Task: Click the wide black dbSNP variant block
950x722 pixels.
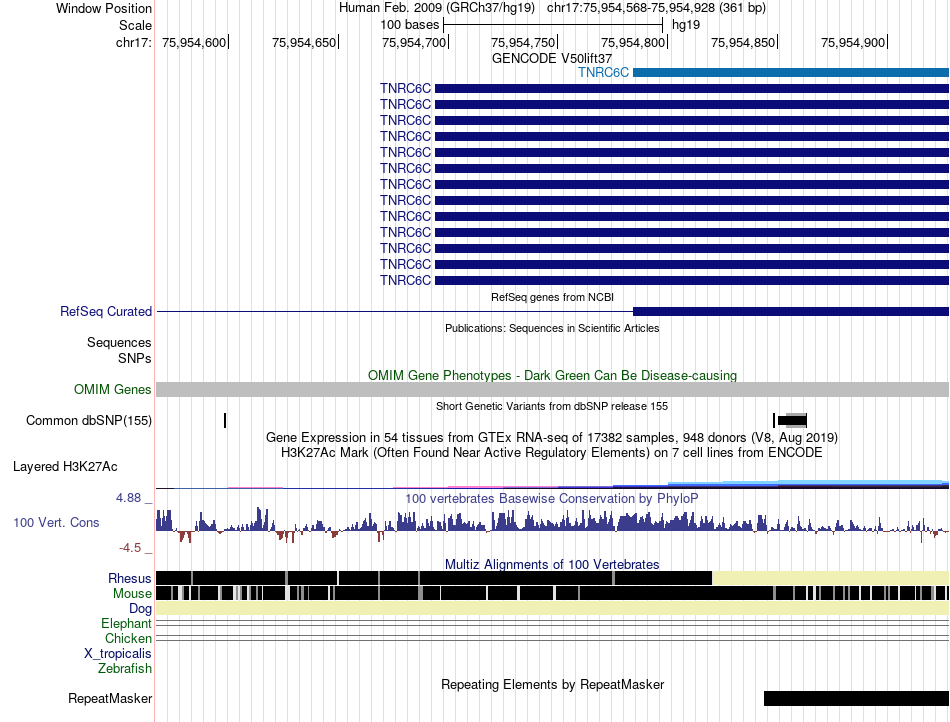Action: [x=792, y=420]
